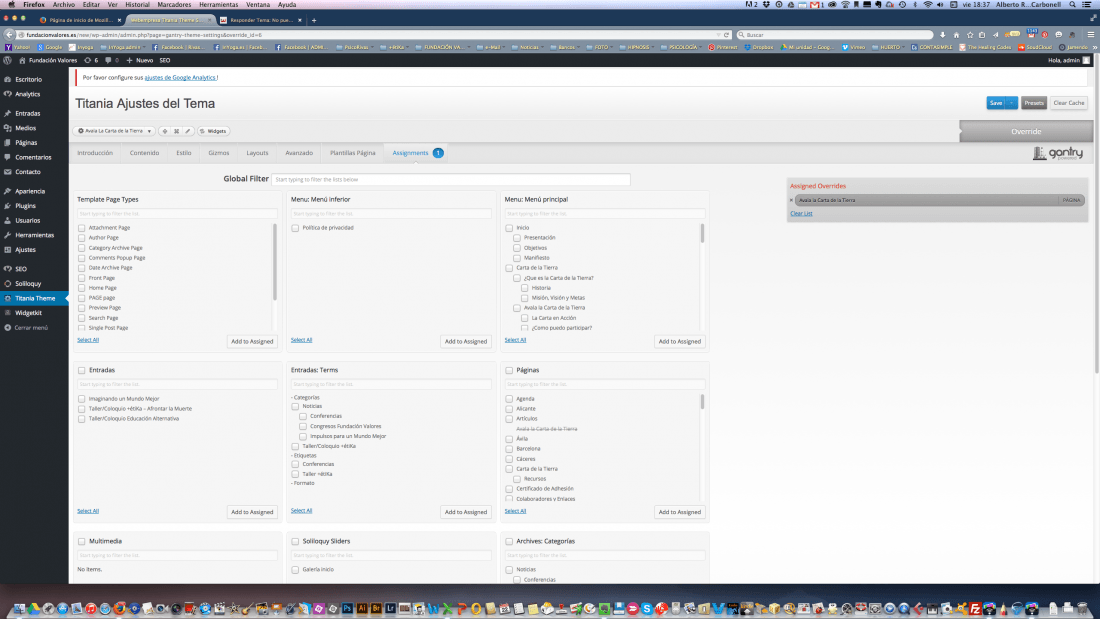Open Analytics in the sidebar
The width and height of the screenshot is (1100, 619).
[27, 94]
